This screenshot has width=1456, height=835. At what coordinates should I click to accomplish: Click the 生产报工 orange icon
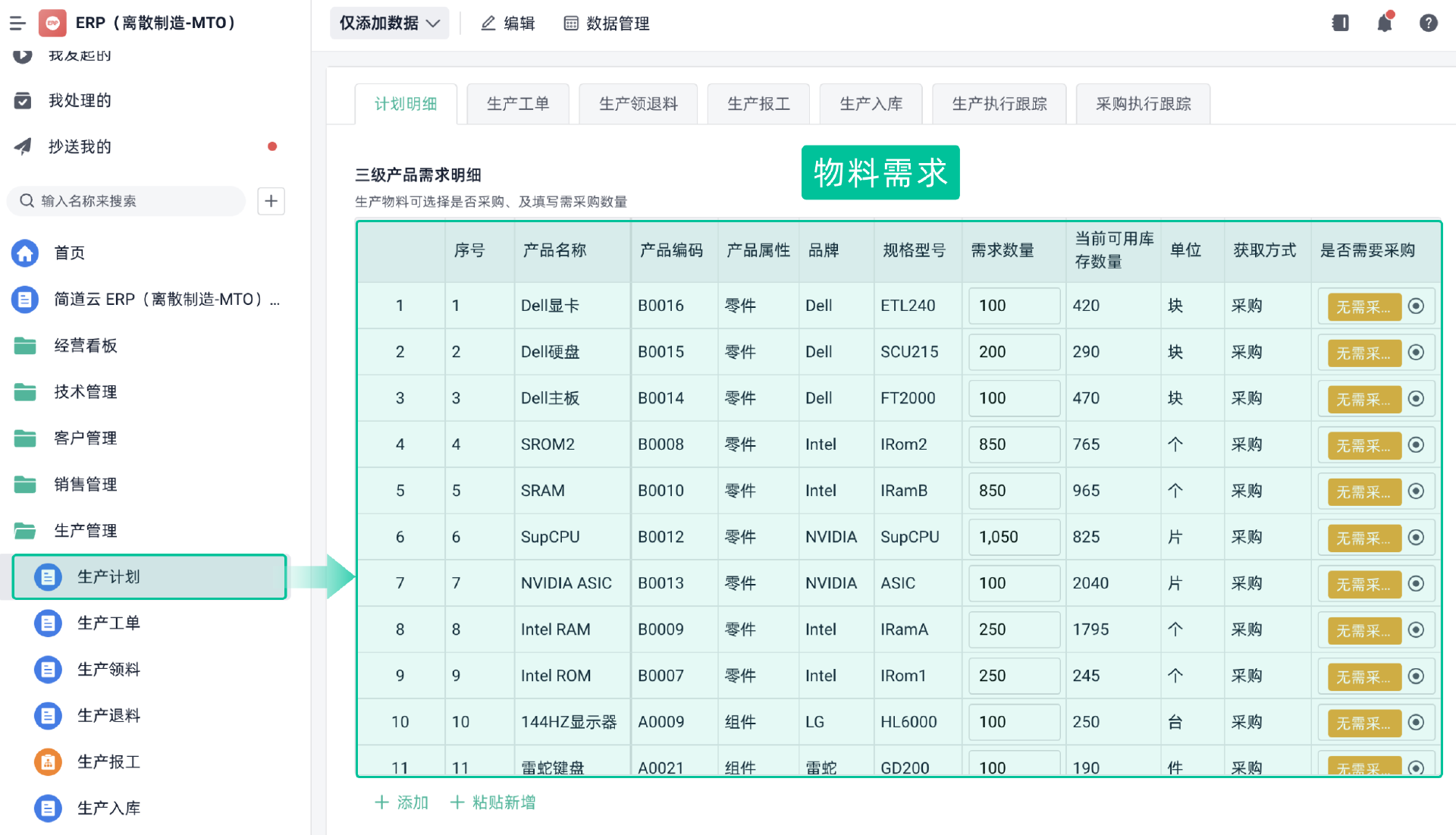(47, 761)
